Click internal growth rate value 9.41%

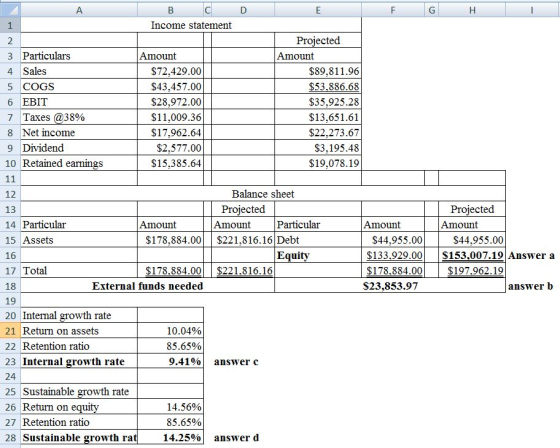pos(170,362)
